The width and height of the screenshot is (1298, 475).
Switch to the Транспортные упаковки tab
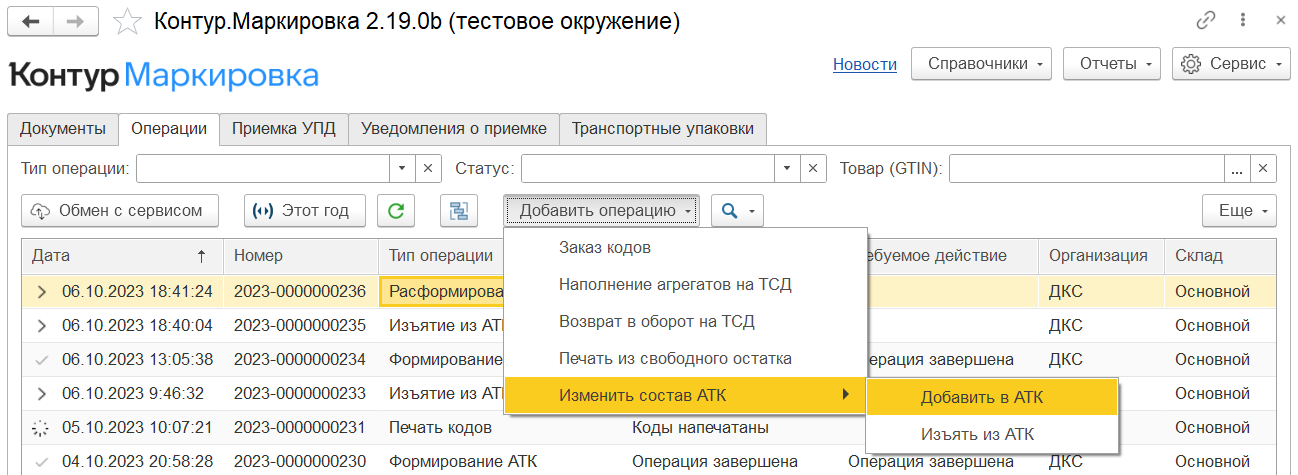[x=663, y=129]
